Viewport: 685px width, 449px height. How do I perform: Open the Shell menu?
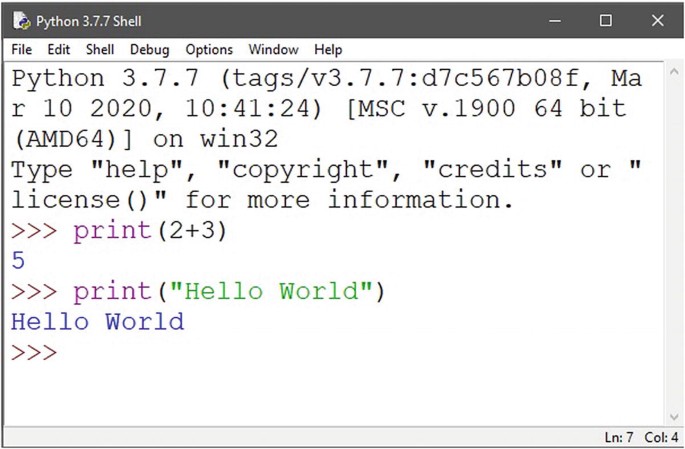(100, 49)
